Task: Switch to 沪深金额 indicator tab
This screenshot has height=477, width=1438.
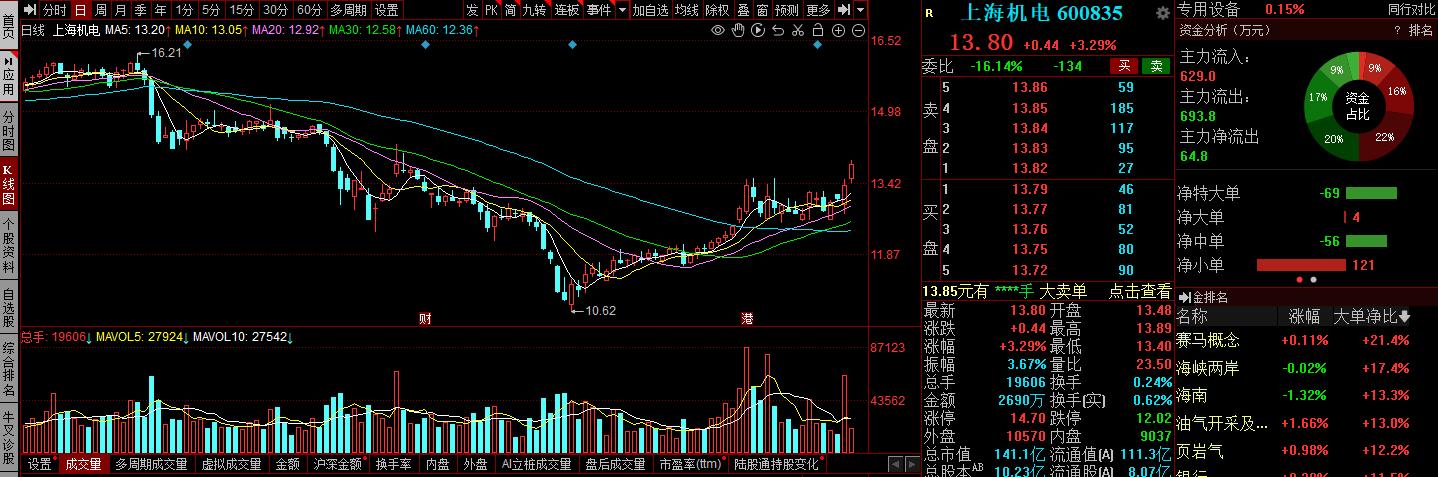Action: pyautogui.click(x=338, y=464)
